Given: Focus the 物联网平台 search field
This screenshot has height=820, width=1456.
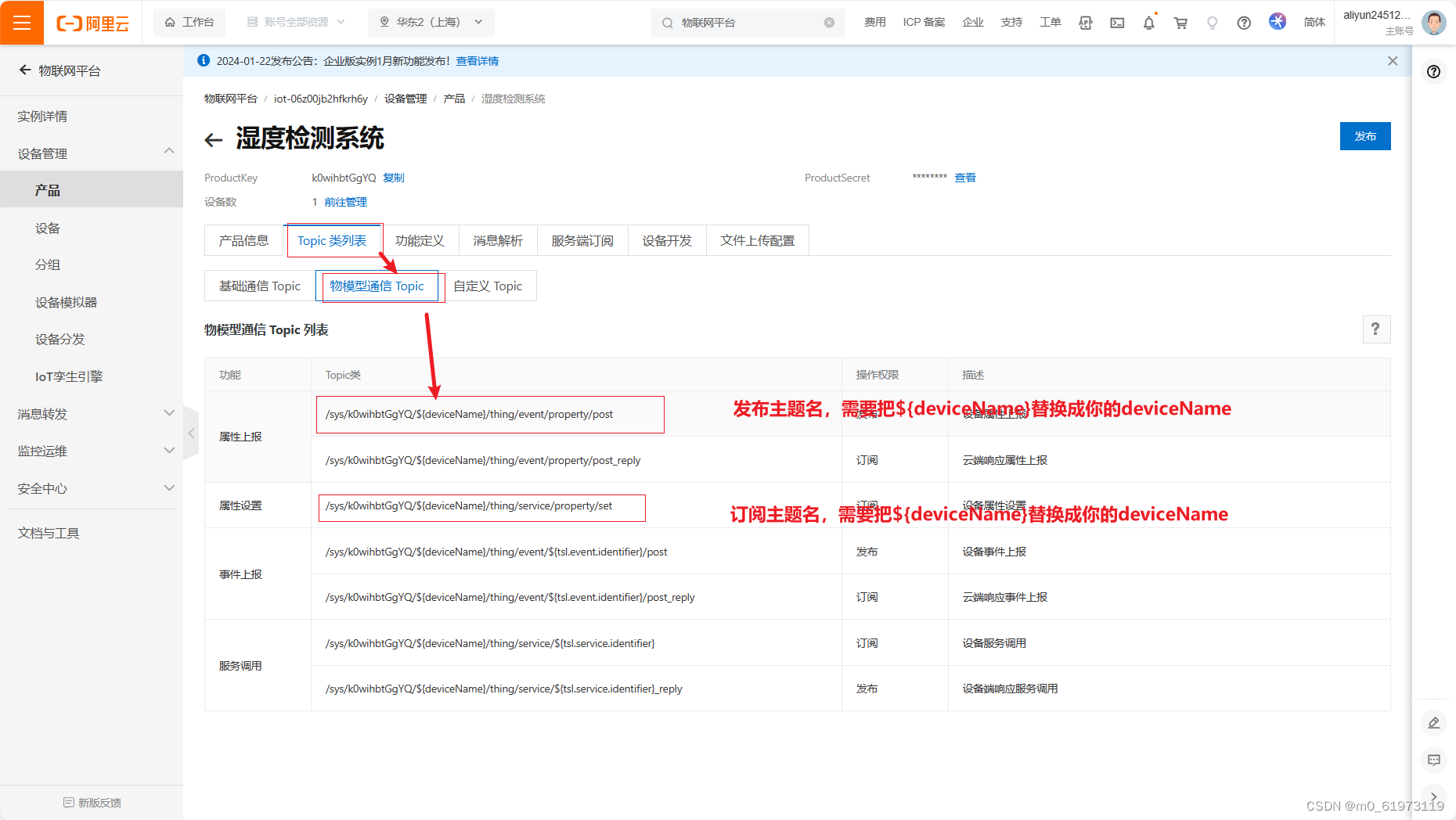Looking at the screenshot, I should point(747,23).
